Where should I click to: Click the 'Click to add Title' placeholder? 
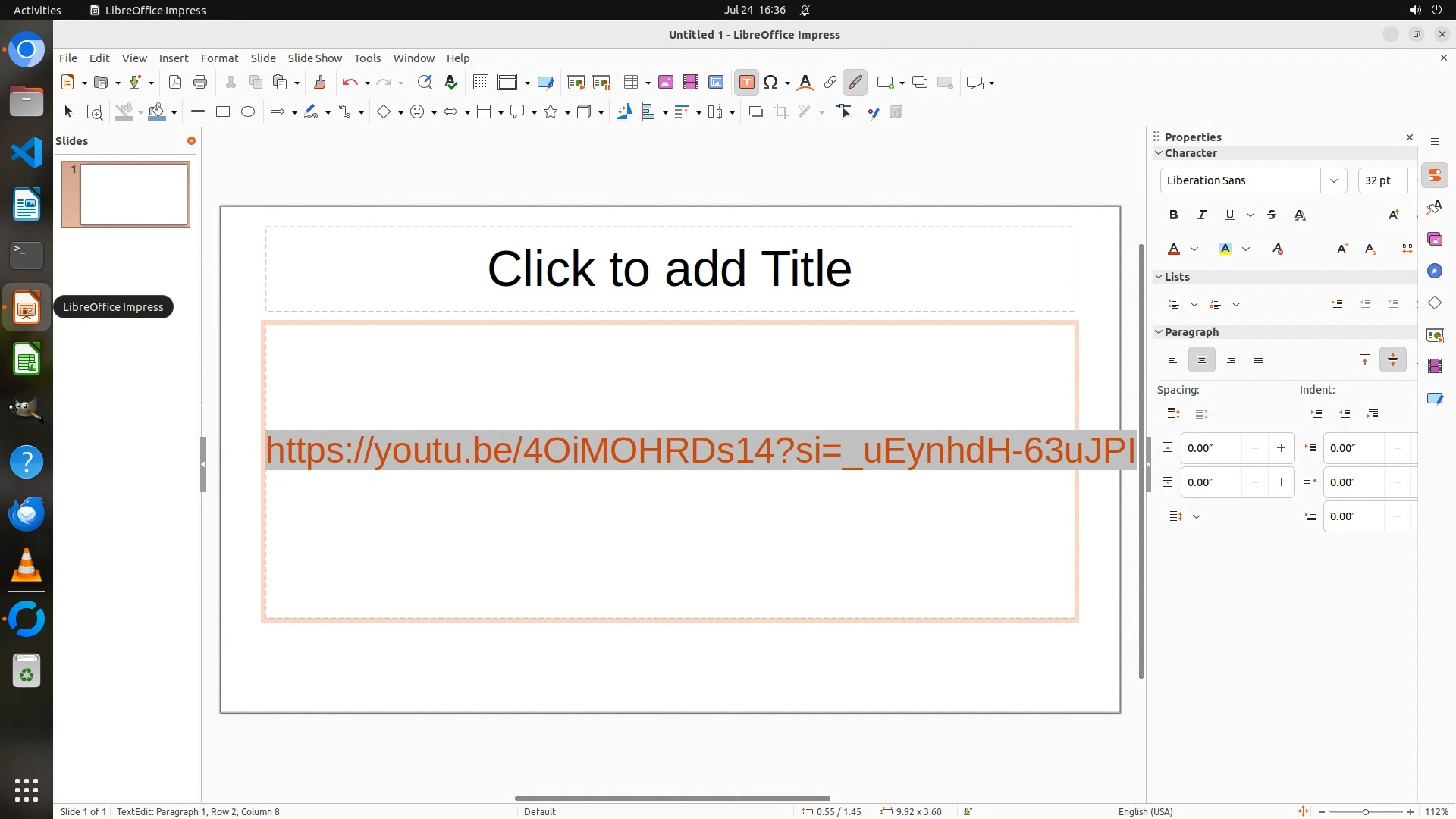(670, 269)
